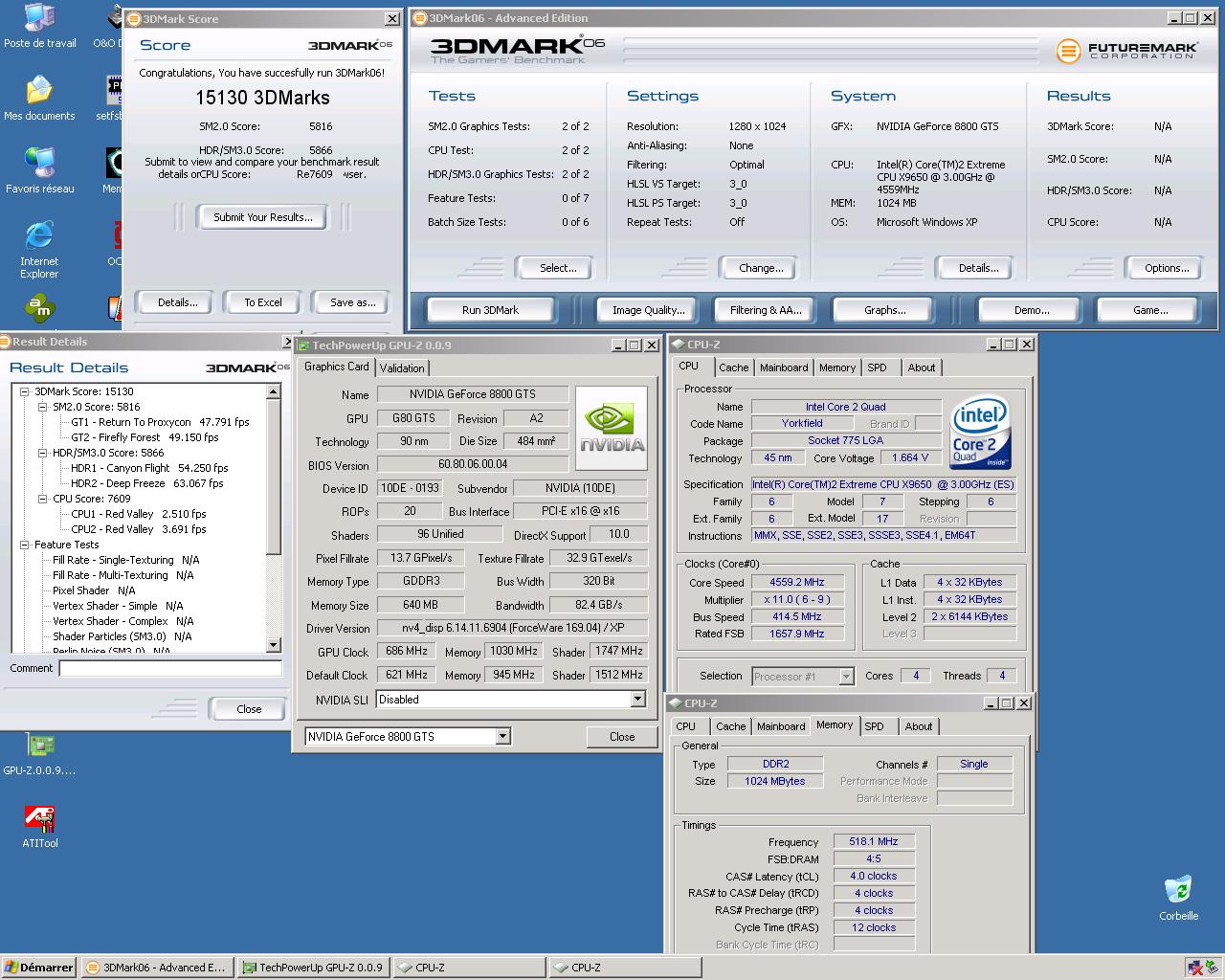This screenshot has width=1225, height=980.
Task: Click the Driver Version value field
Action: click(x=512, y=628)
